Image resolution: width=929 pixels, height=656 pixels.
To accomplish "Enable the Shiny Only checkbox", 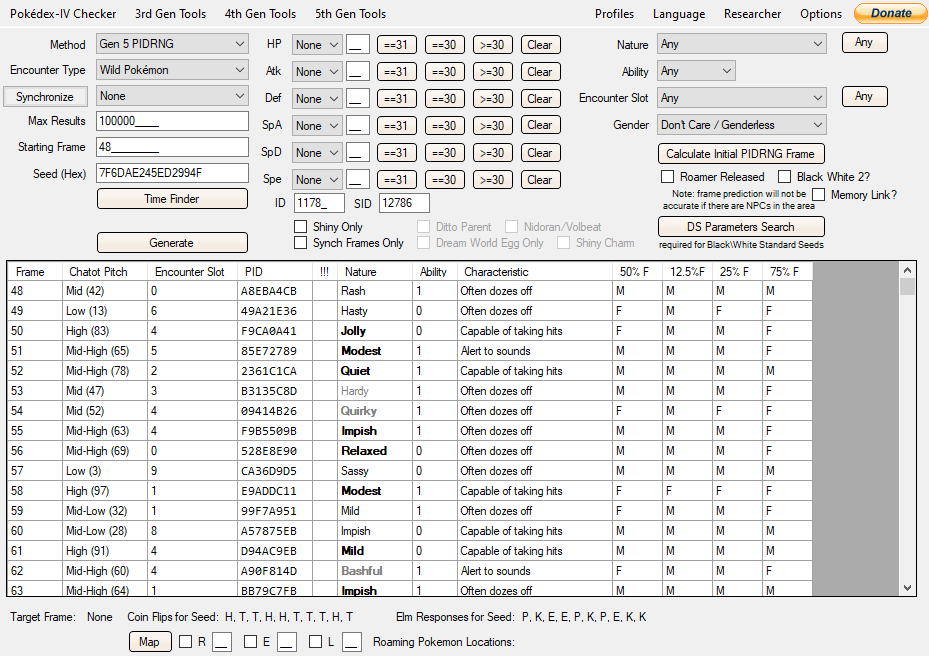I will tap(301, 226).
